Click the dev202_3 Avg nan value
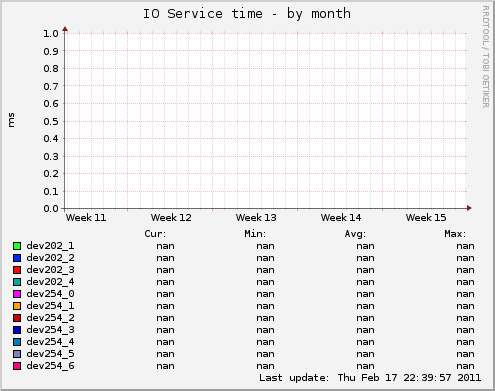This screenshot has height=391, width=495. pyautogui.click(x=365, y=270)
